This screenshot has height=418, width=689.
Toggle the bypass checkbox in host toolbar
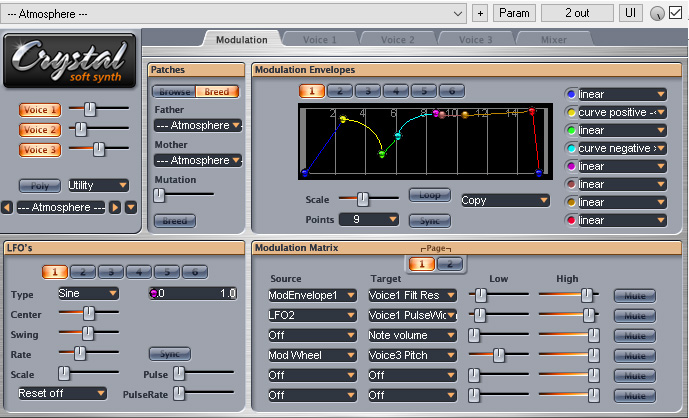[x=675, y=13]
